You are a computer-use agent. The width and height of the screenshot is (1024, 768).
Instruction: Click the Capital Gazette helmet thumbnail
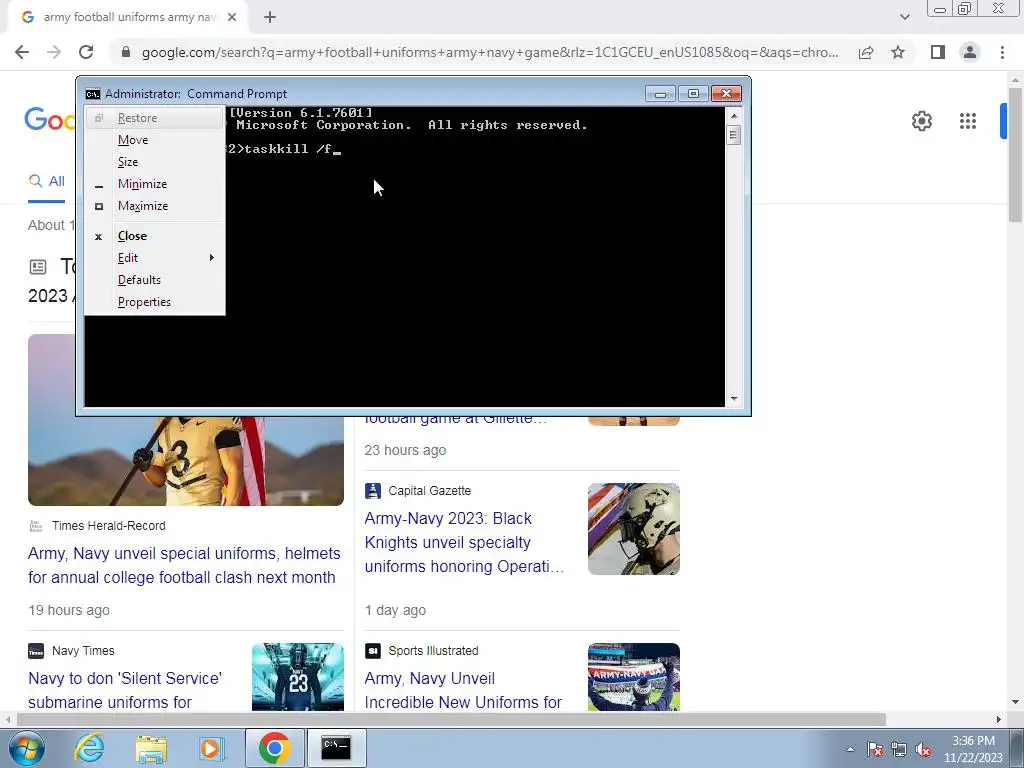pyautogui.click(x=633, y=529)
